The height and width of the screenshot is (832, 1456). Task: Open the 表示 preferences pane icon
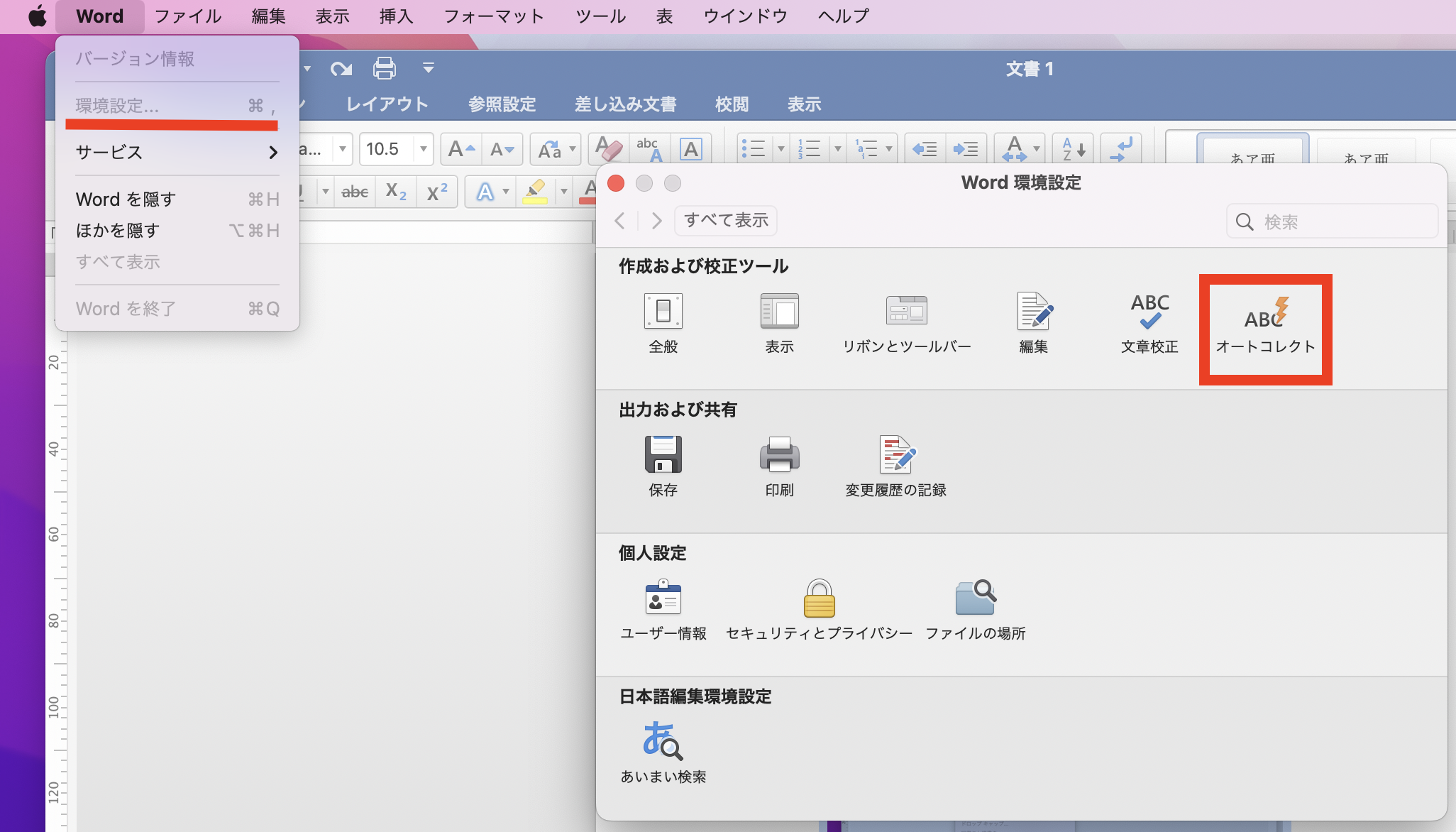pyautogui.click(x=779, y=323)
